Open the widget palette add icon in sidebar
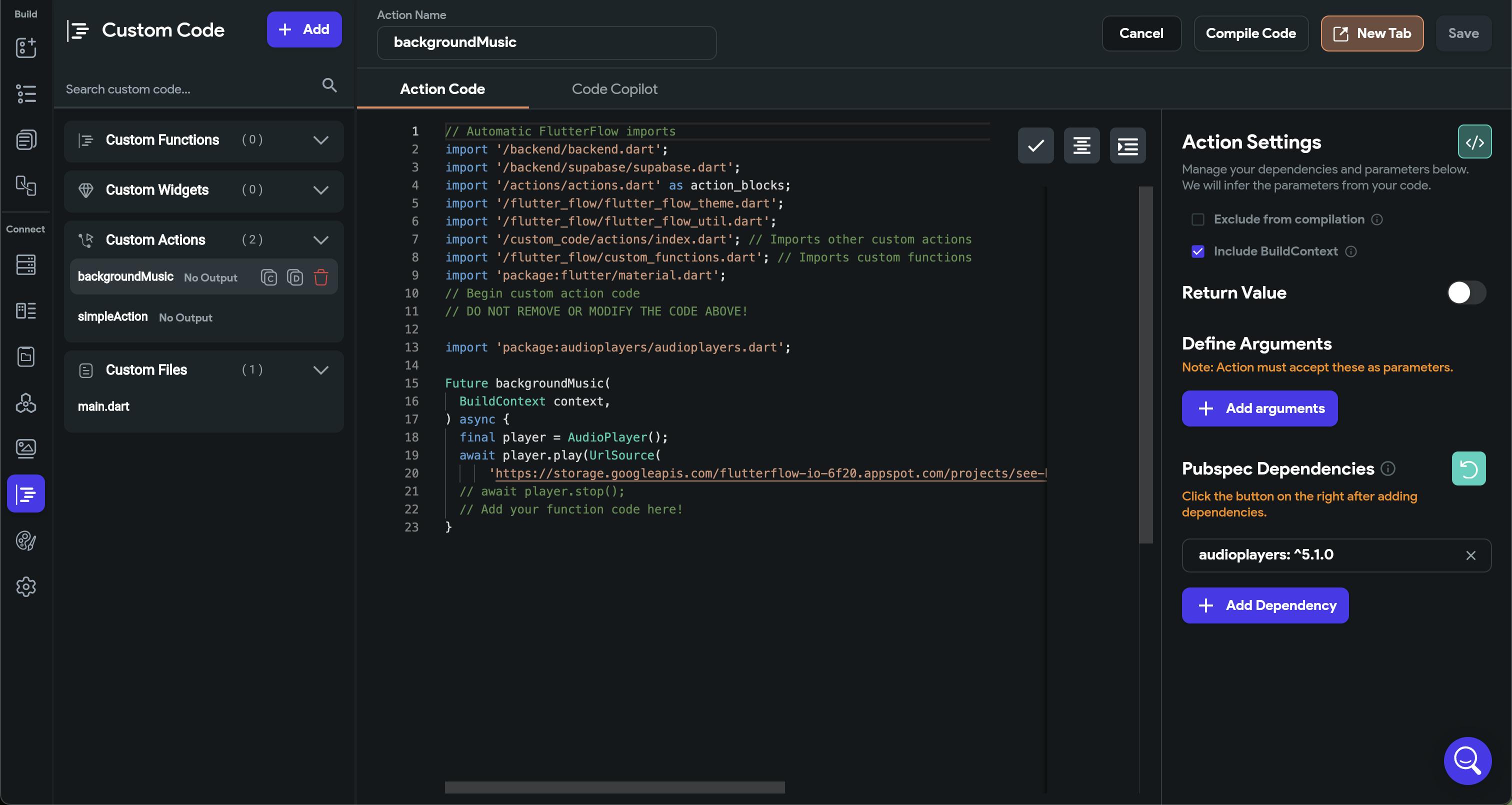This screenshot has height=805, width=1512. (26, 47)
